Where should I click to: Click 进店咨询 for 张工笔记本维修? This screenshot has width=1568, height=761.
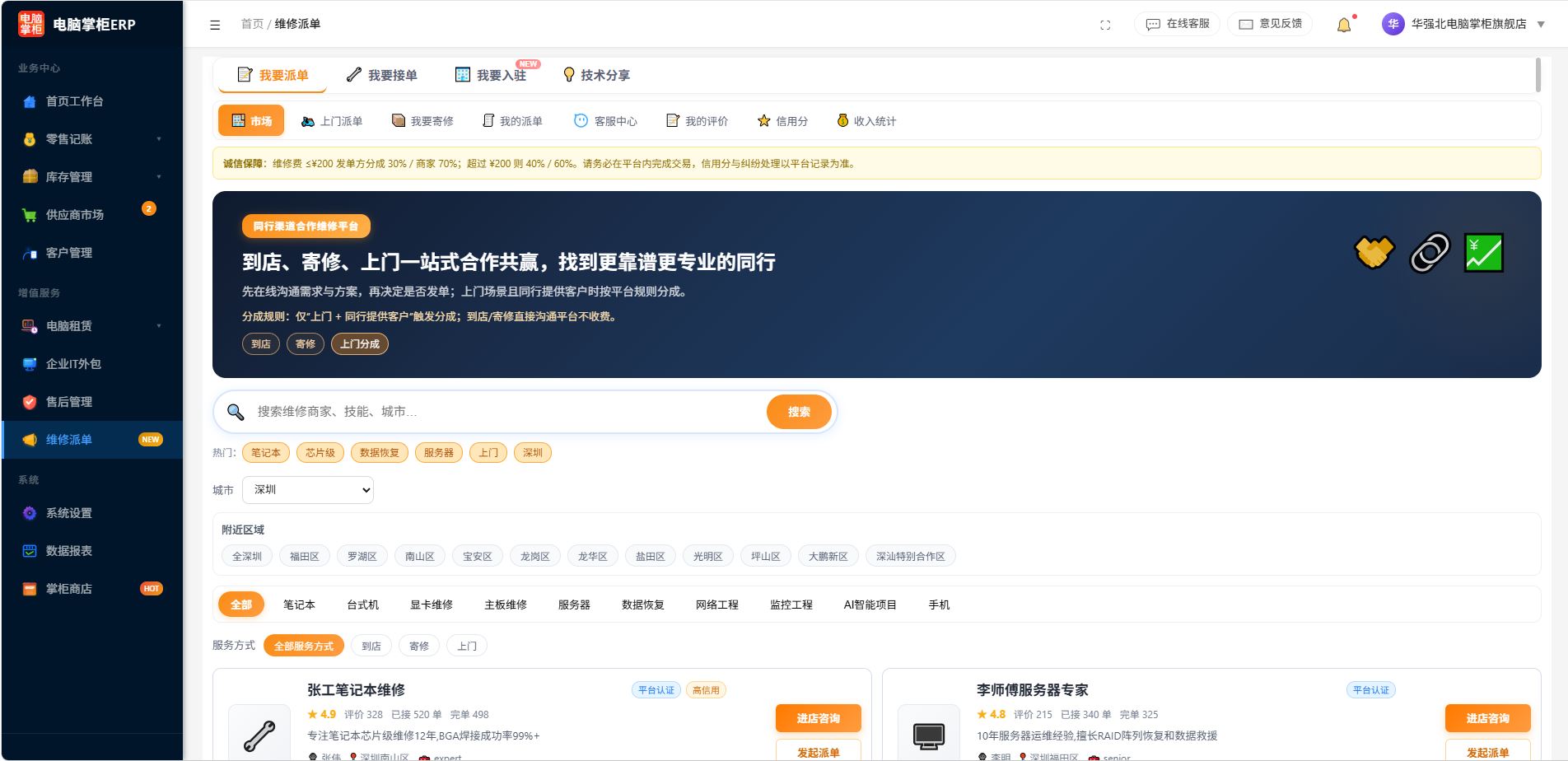[818, 718]
